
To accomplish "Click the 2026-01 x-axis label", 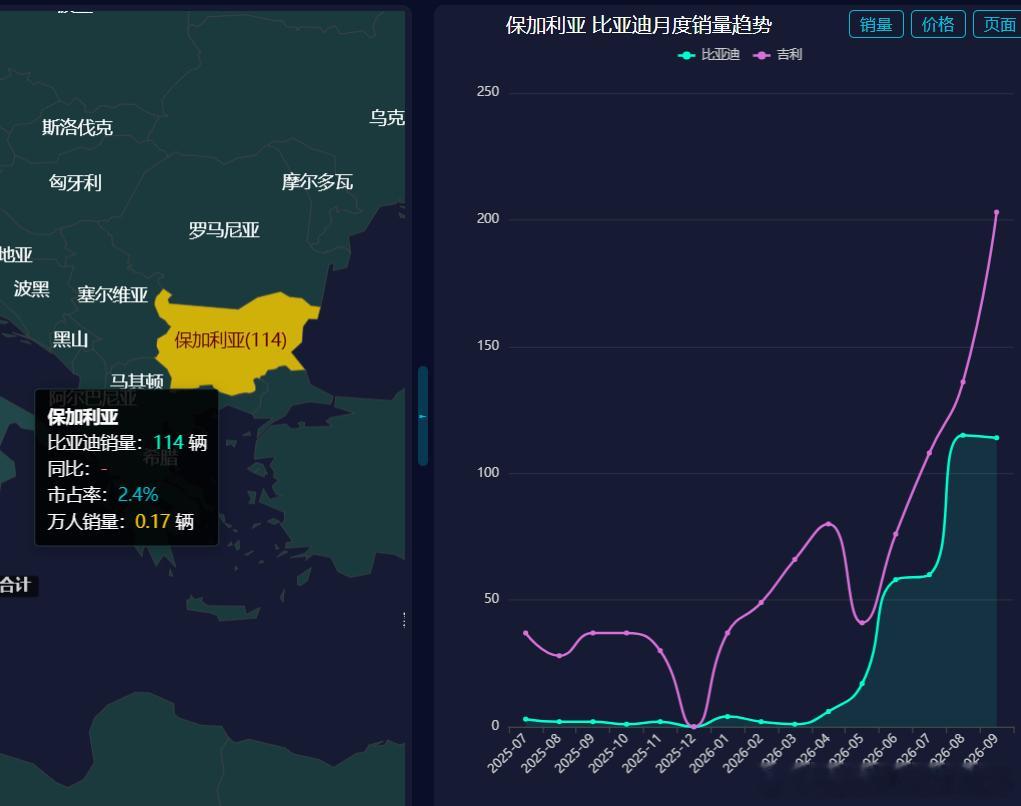I will [709, 753].
